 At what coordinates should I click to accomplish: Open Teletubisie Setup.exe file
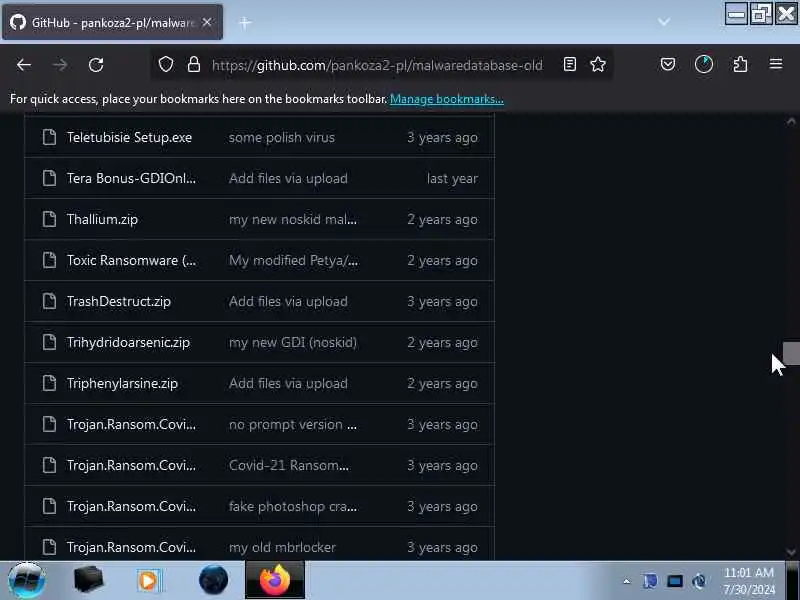tap(129, 137)
